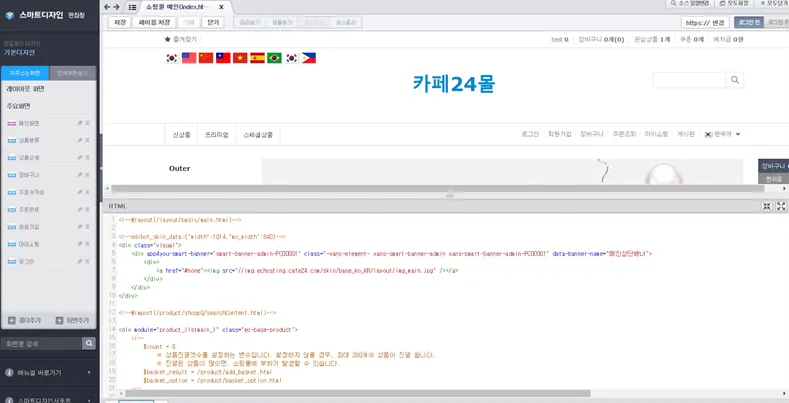Click the 화면추가 plus icon button

(59, 320)
